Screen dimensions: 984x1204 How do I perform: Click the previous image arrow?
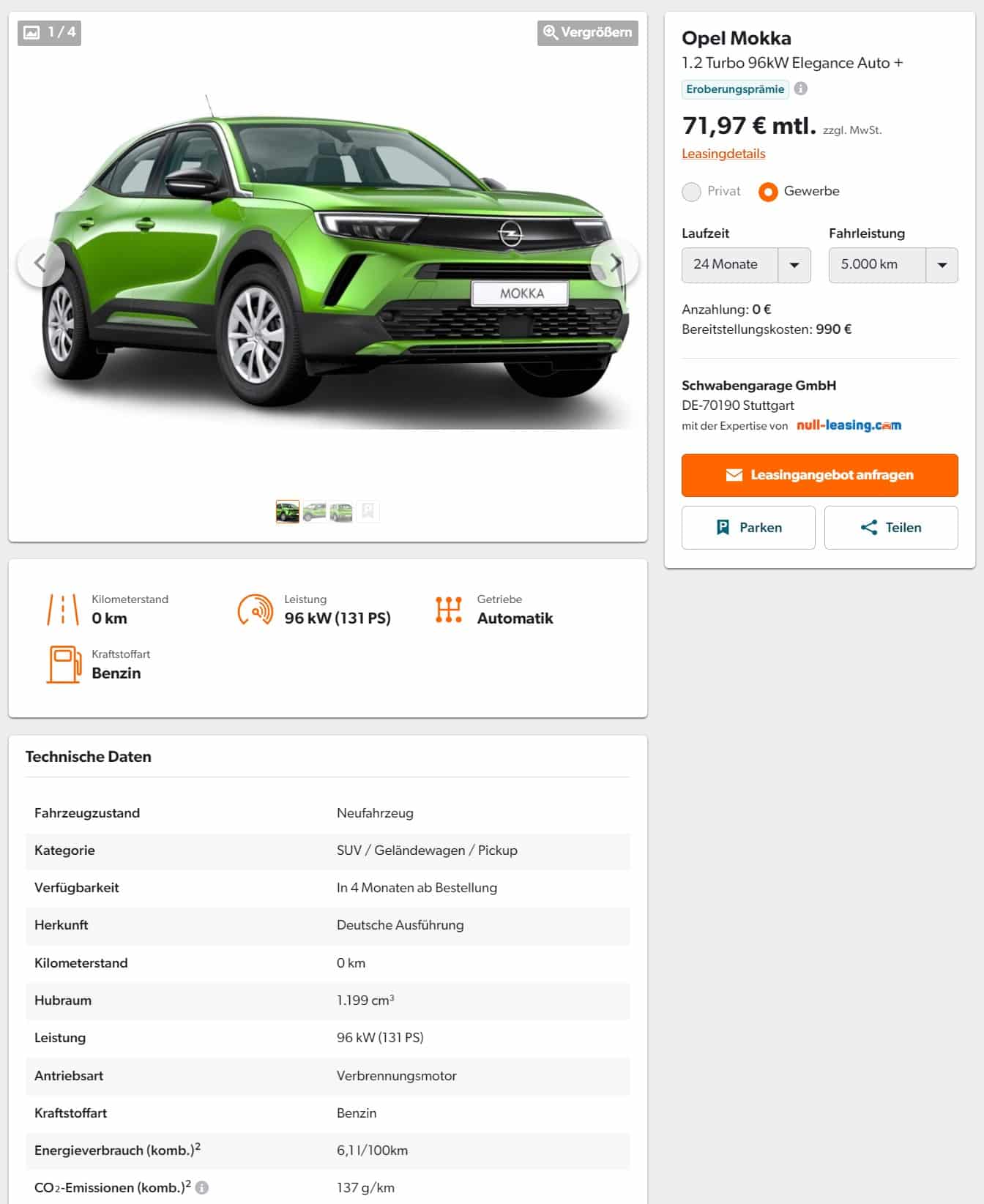[x=41, y=263]
